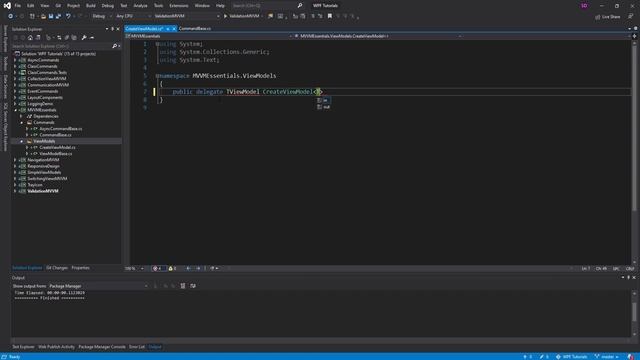Viewport: 640px width, 360px height.
Task: Switch to the Test Explorer tab
Action: click(x=23, y=347)
